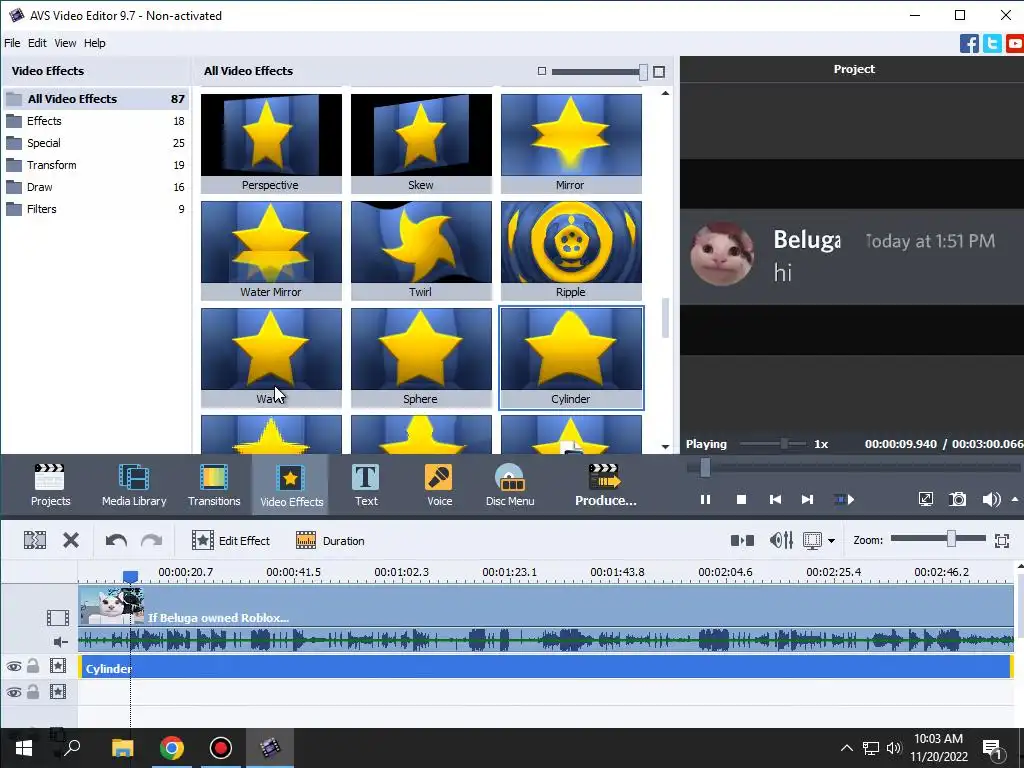This screenshot has height=768, width=1024.
Task: Open File Explorer from the taskbar
Action: (x=122, y=748)
